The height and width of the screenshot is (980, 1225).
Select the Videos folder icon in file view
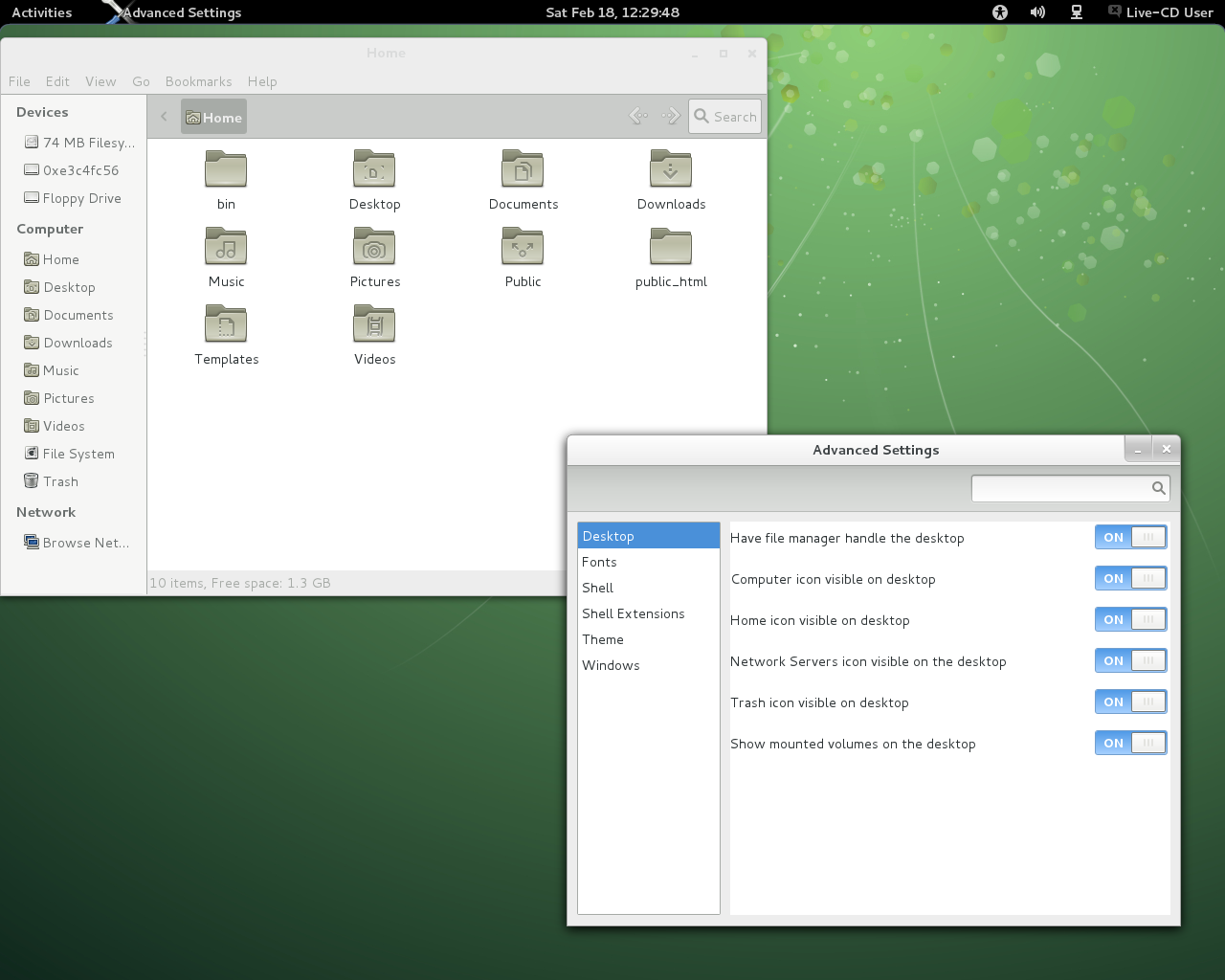(374, 324)
